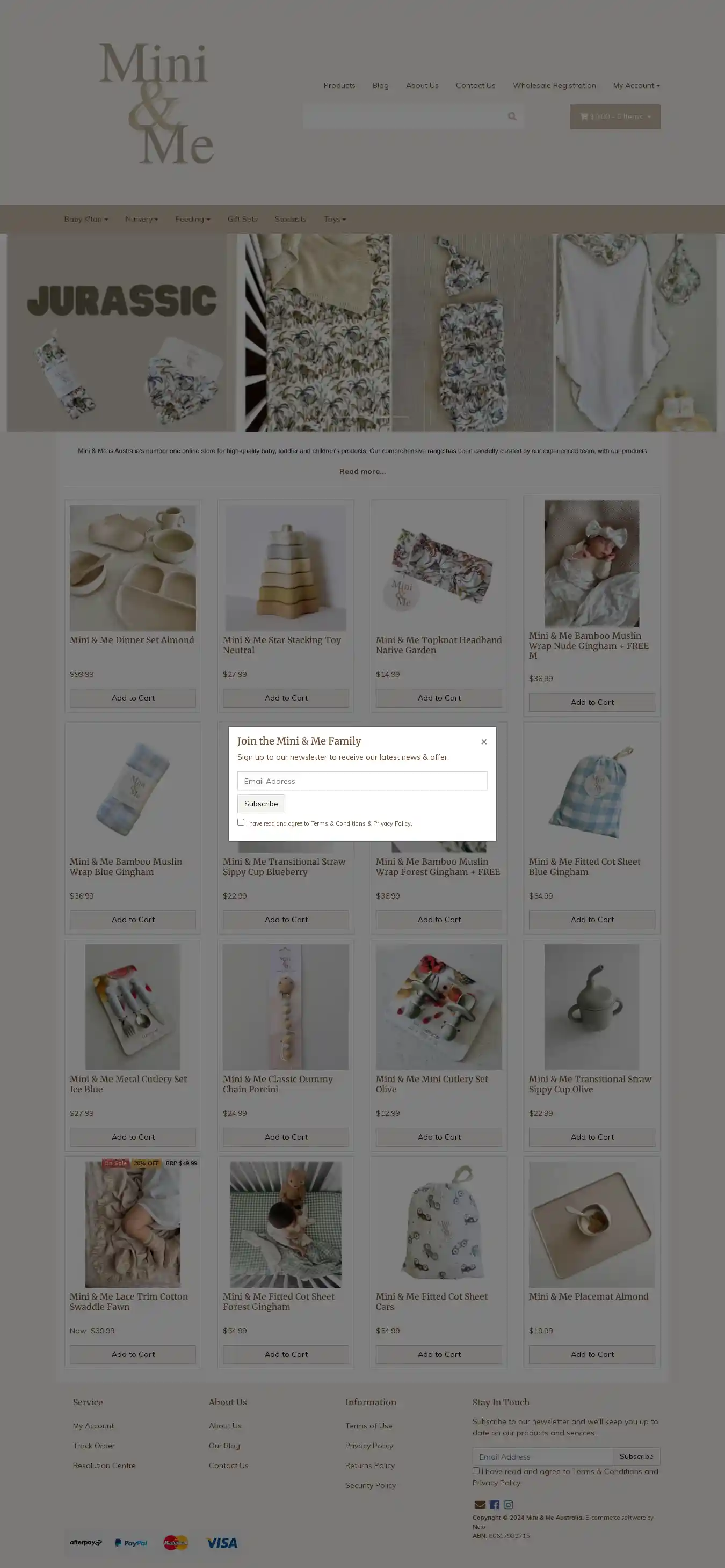Expand the Baby K'tan category menu
Screen dimensions: 725x1568
tap(86, 219)
